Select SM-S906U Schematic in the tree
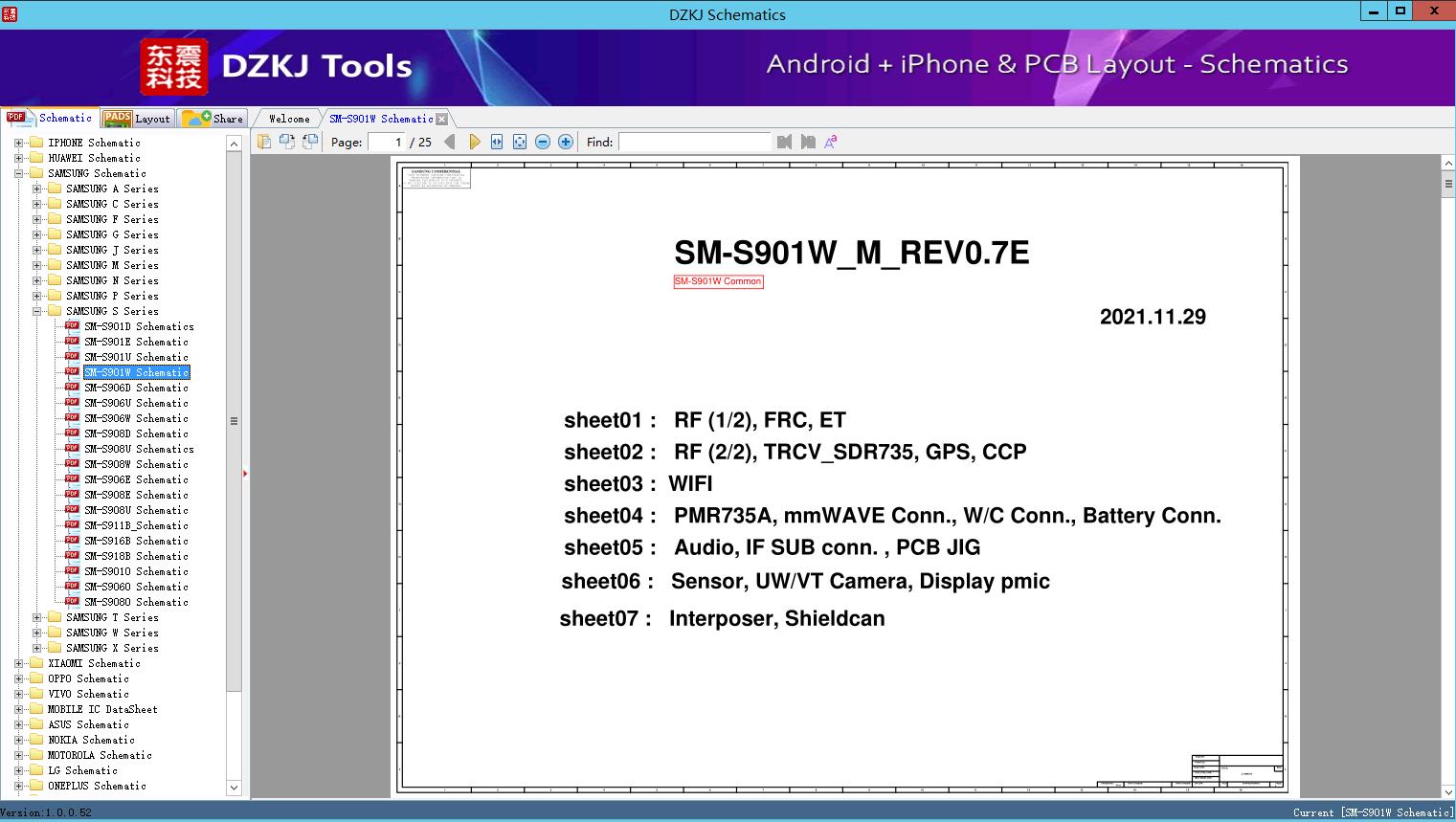Viewport: 1456px width, 822px height. coord(136,403)
